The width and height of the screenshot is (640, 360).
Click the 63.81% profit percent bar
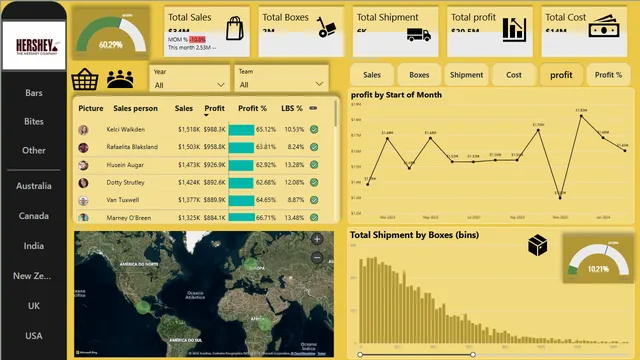(x=241, y=147)
